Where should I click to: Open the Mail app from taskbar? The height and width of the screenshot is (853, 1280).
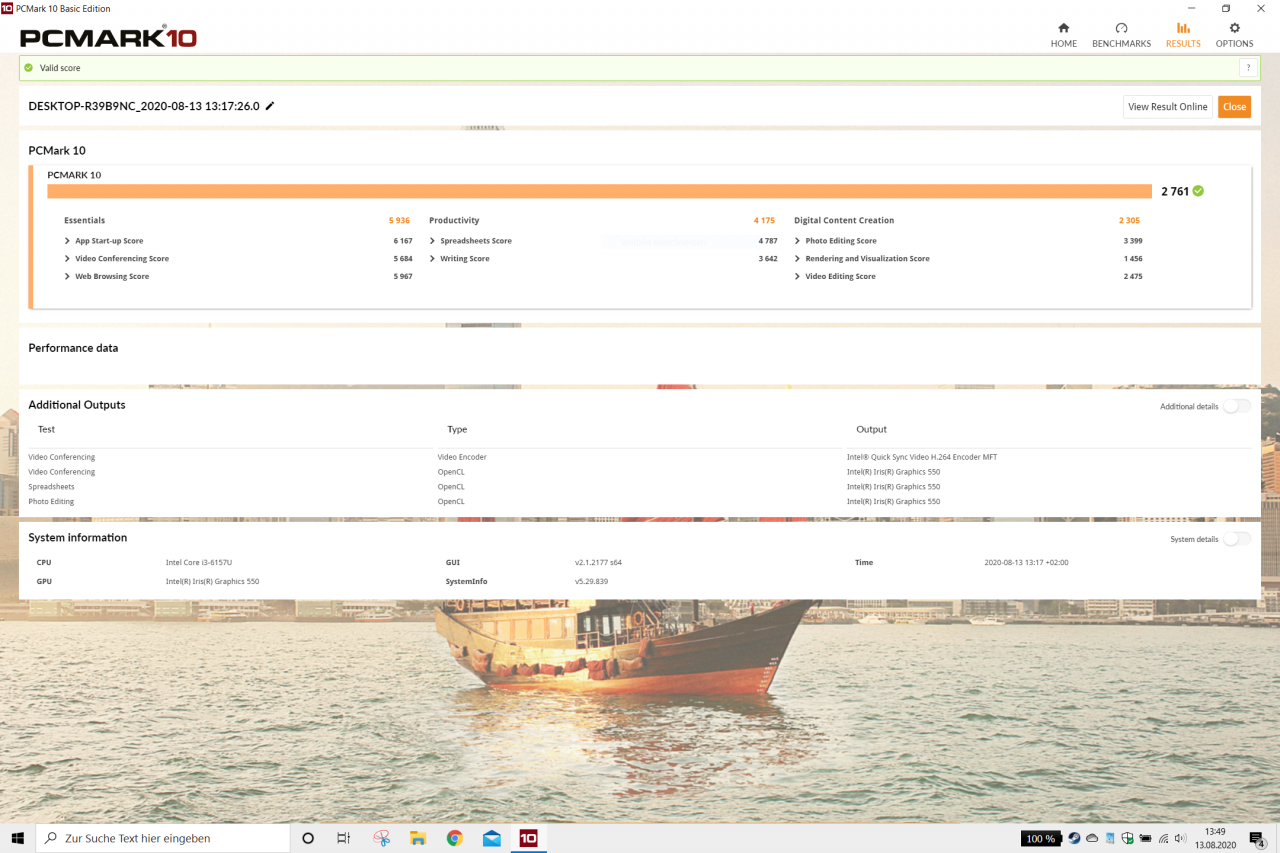point(492,838)
